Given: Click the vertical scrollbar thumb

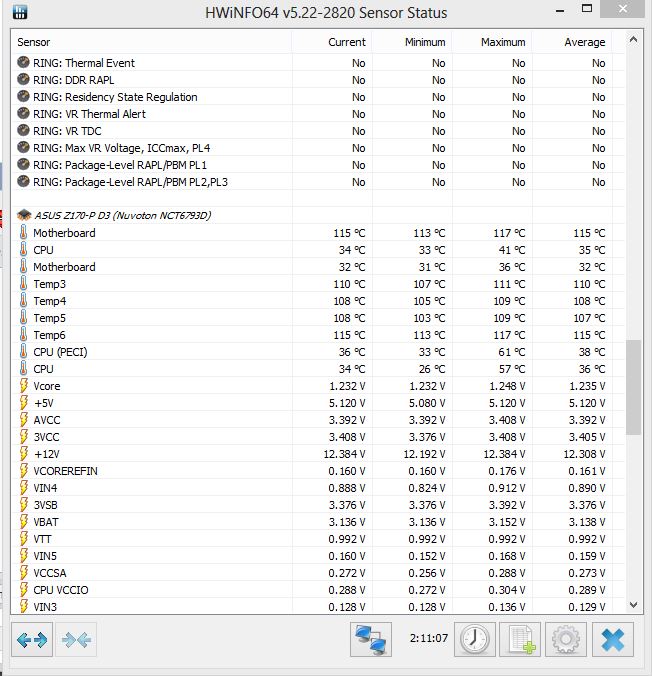Looking at the screenshot, I should [x=633, y=387].
